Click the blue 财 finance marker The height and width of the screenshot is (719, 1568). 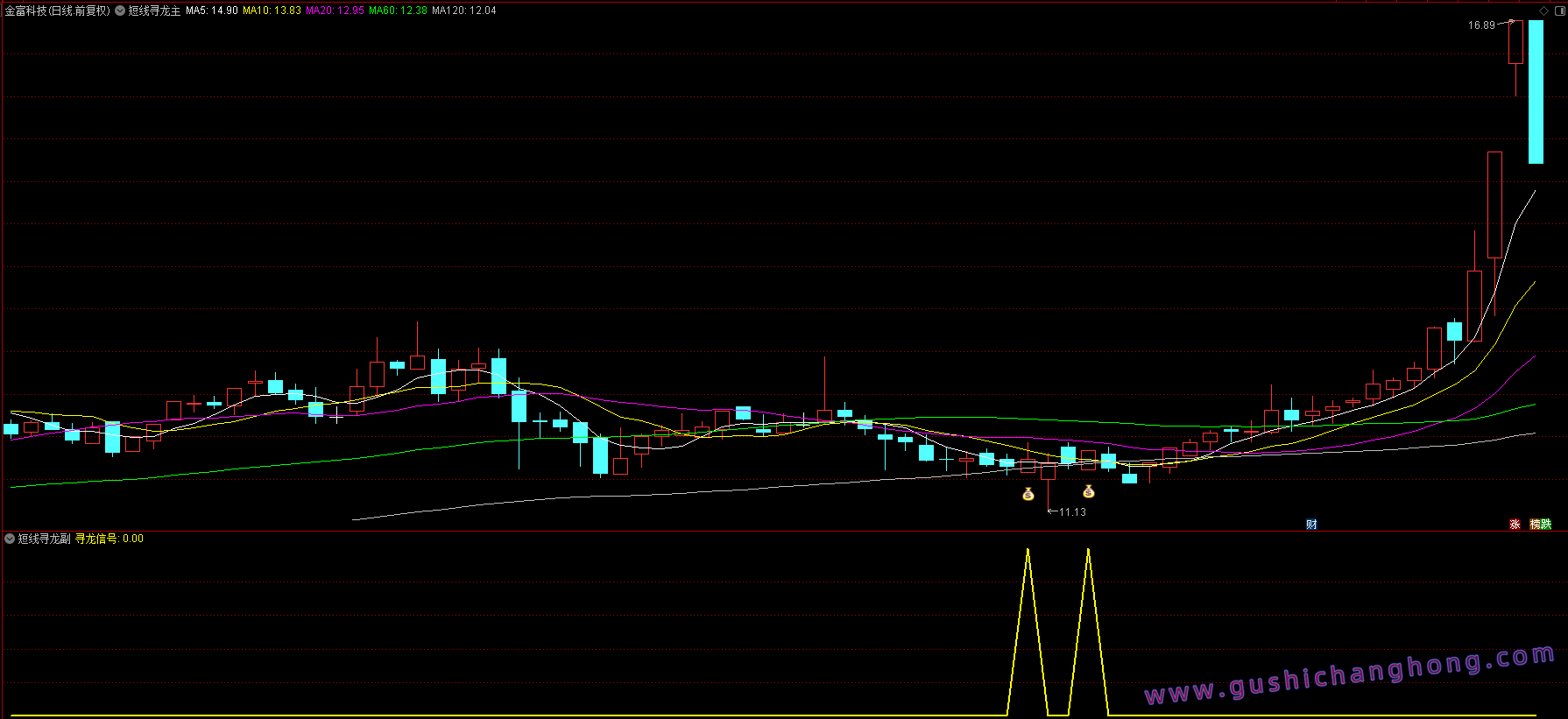[x=1311, y=525]
